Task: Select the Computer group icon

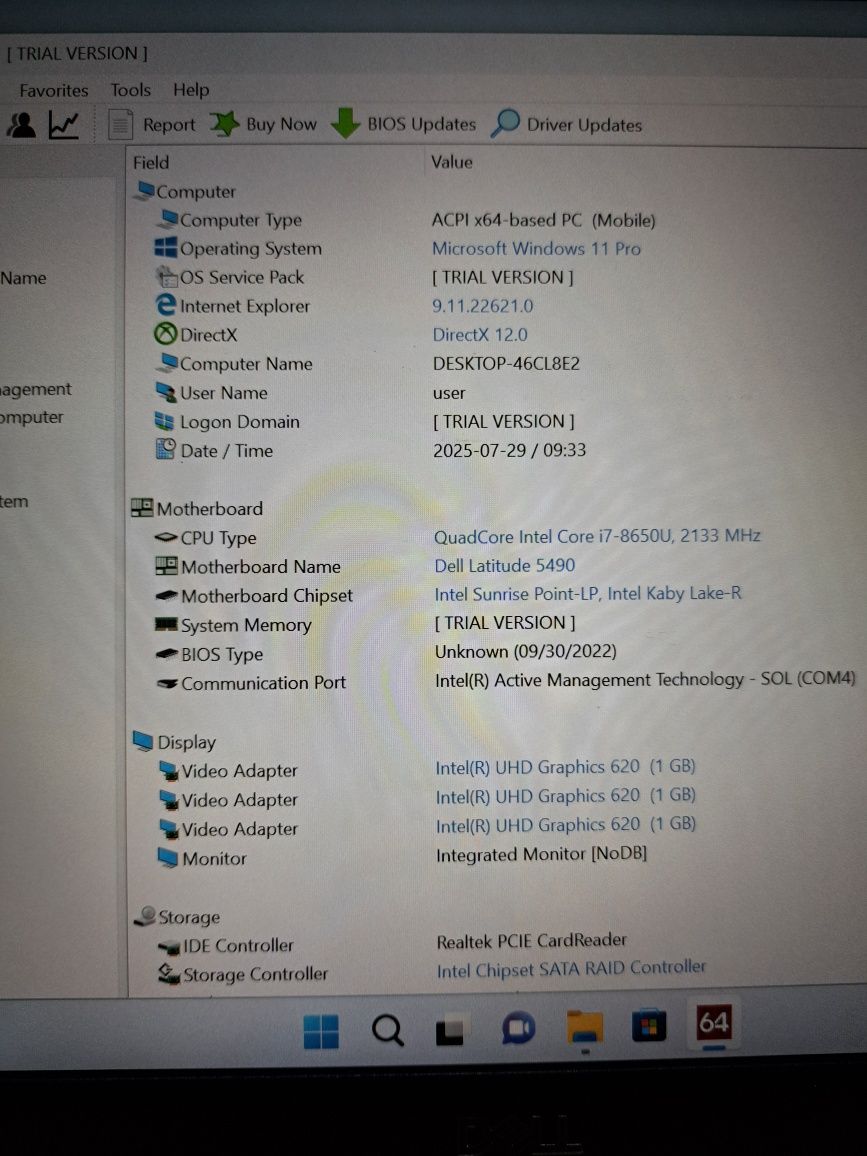Action: click(x=144, y=190)
